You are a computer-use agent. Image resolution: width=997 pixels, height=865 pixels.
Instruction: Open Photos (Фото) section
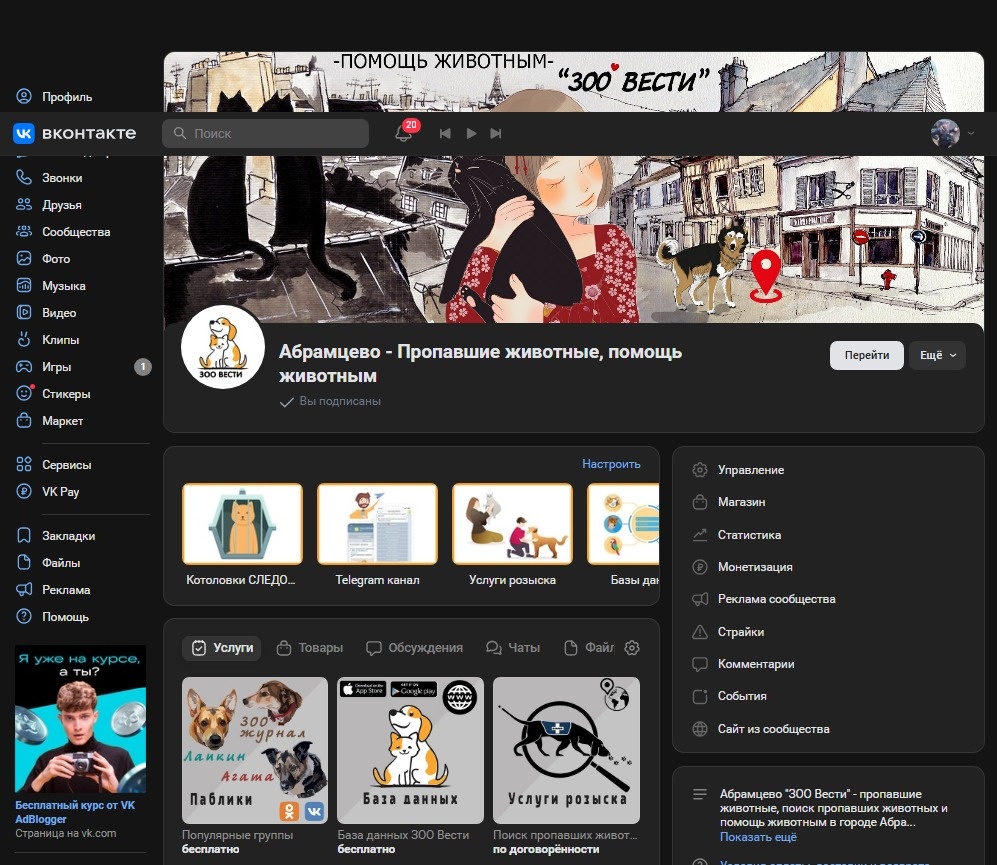point(43,258)
